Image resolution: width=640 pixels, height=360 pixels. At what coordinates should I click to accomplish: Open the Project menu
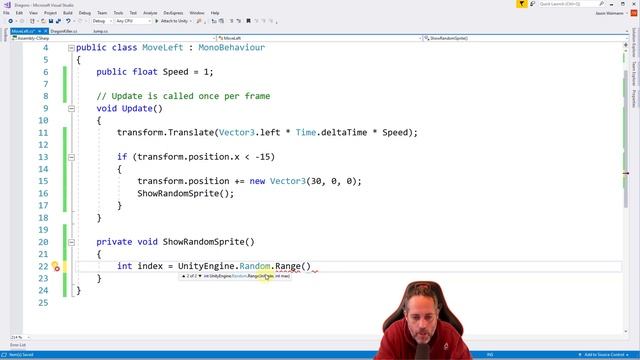click(x=51, y=13)
